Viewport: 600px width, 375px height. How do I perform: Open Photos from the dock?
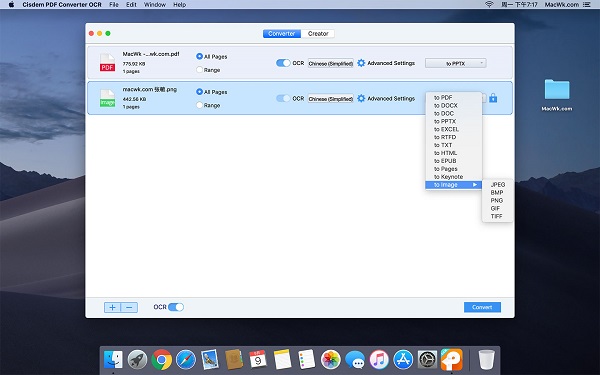pyautogui.click(x=331, y=360)
